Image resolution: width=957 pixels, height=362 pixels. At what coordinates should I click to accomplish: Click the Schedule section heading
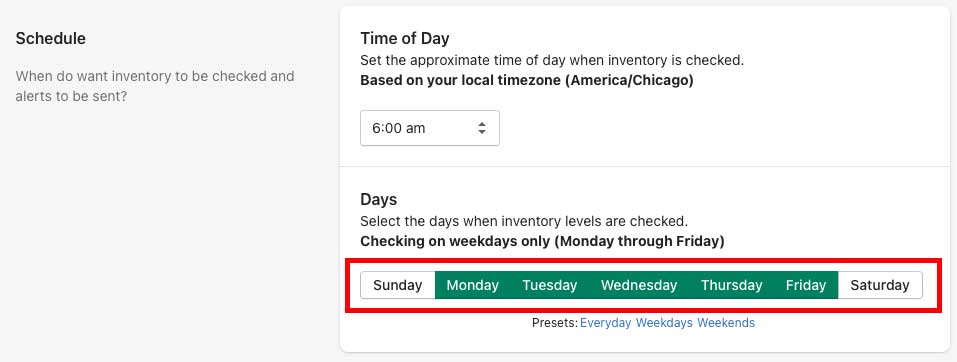point(51,38)
